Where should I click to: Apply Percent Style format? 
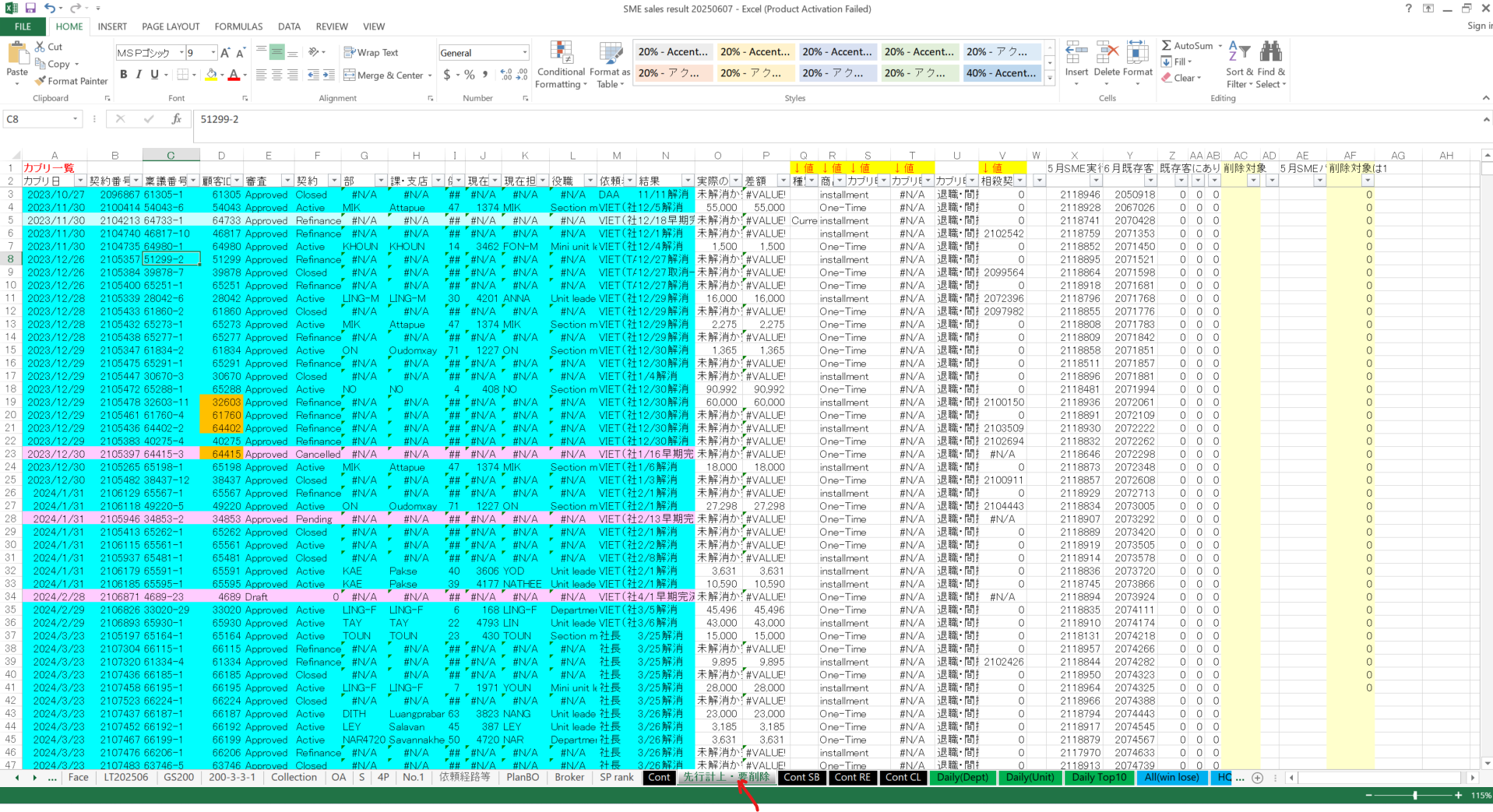coord(470,75)
